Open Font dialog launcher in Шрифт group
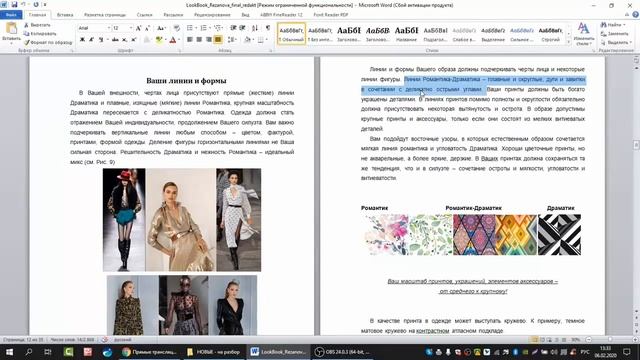Viewport: 640px width, 360px height. pyautogui.click(x=179, y=51)
